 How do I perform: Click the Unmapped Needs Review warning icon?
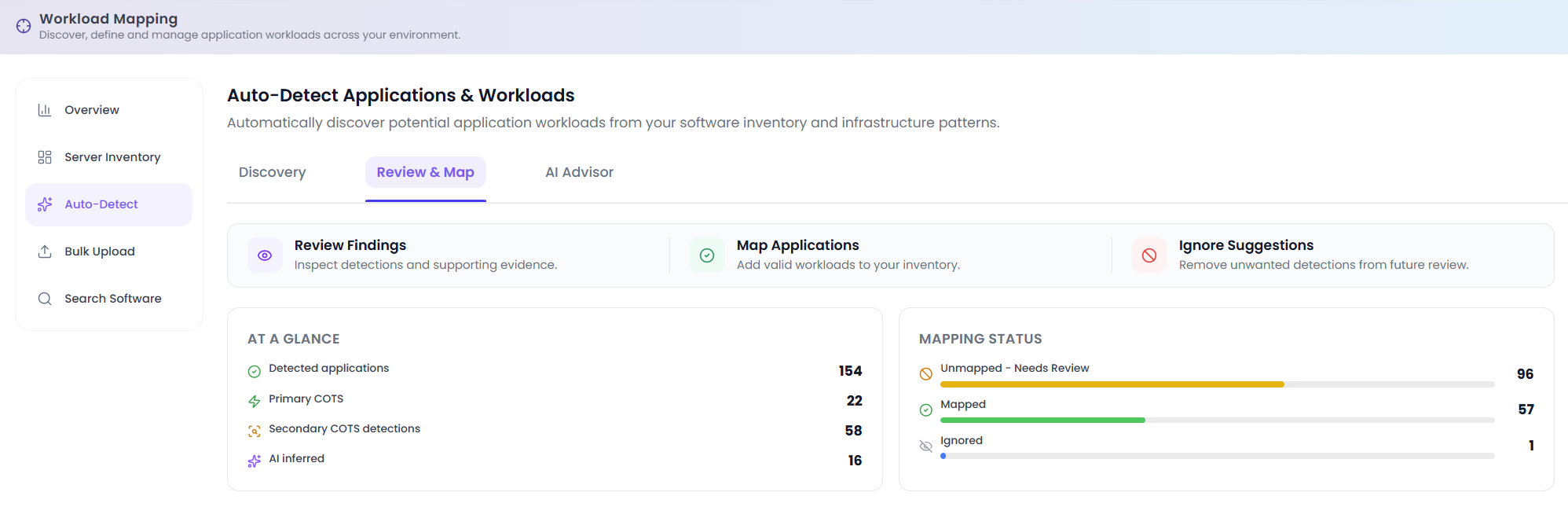point(926,374)
